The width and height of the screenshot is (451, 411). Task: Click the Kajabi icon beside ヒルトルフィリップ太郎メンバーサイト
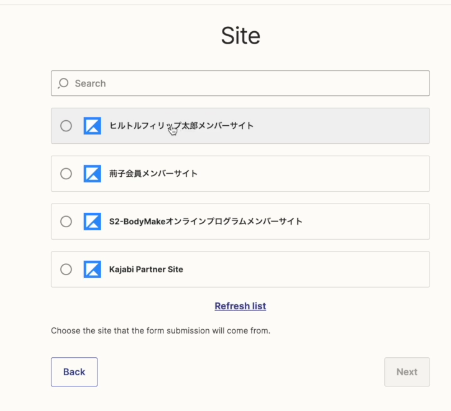click(x=92, y=126)
